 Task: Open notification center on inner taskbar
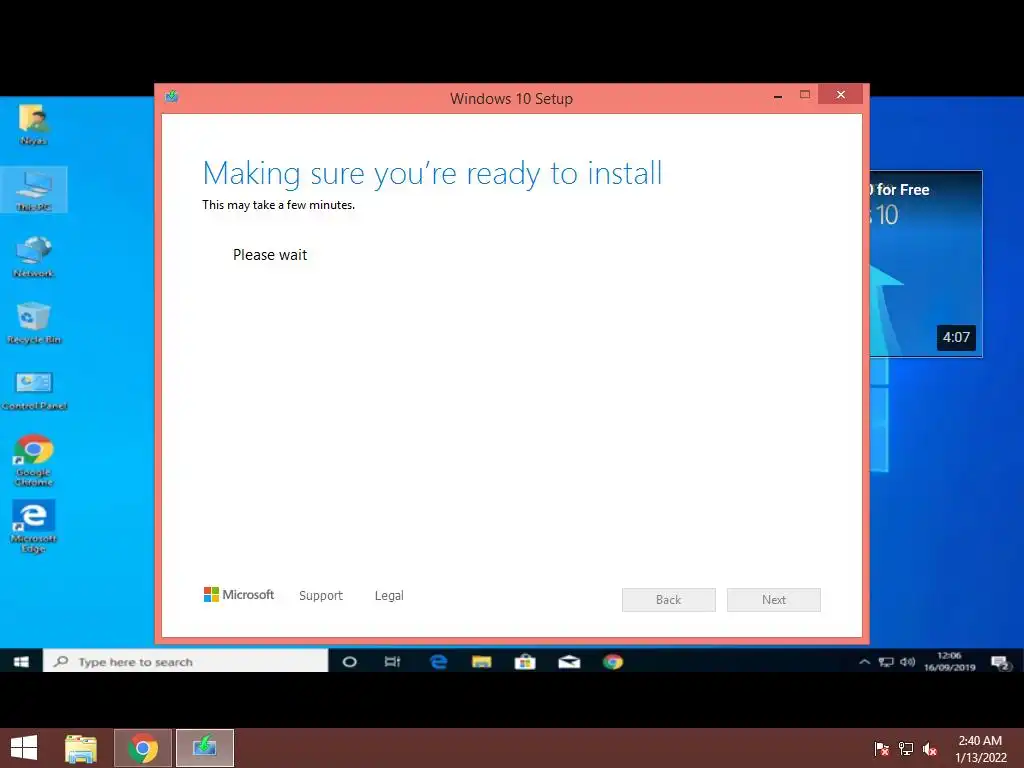(x=1000, y=662)
